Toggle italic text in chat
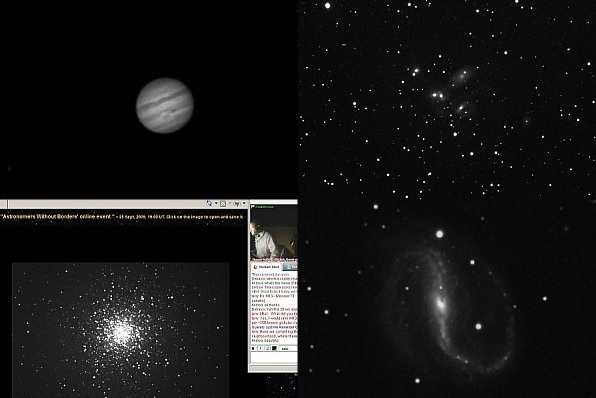The height and width of the screenshot is (398, 596). pyautogui.click(x=260, y=349)
